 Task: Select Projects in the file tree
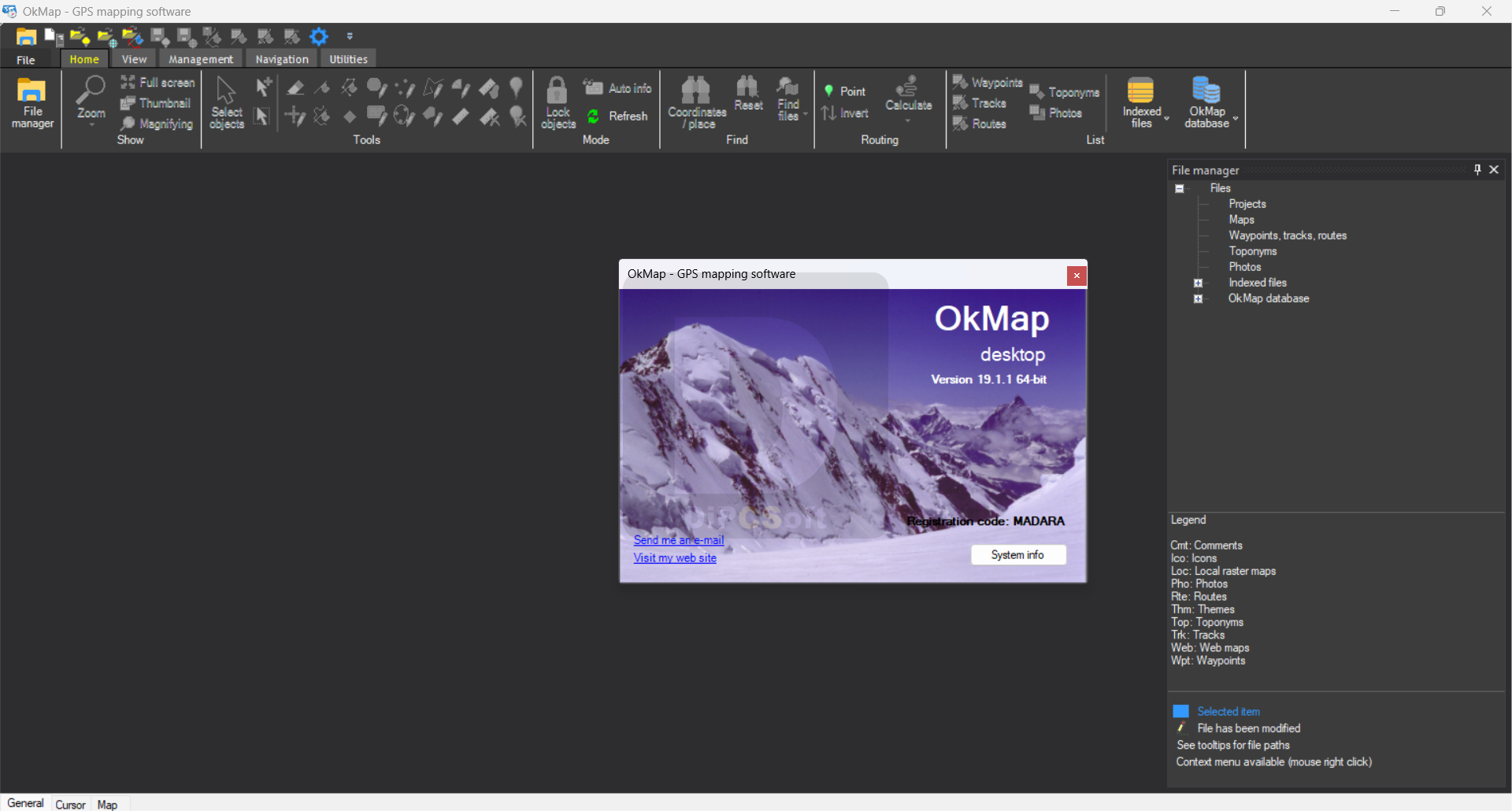point(1247,204)
